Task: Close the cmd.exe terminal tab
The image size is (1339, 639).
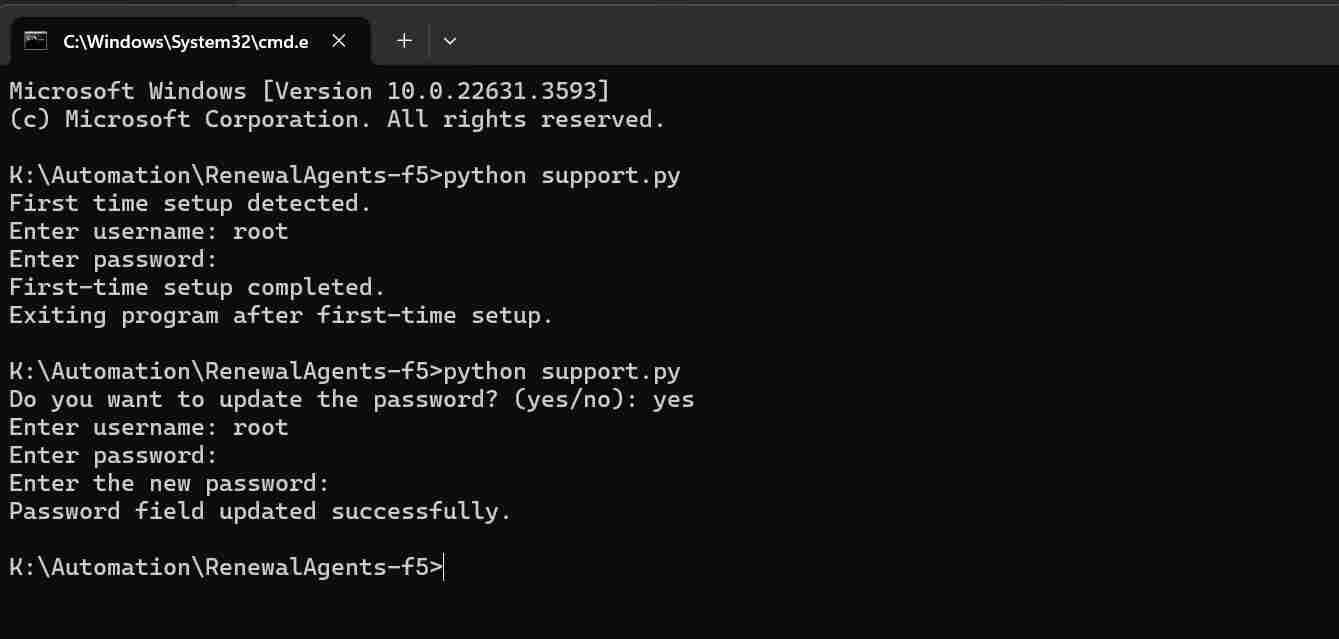Action: [x=339, y=41]
